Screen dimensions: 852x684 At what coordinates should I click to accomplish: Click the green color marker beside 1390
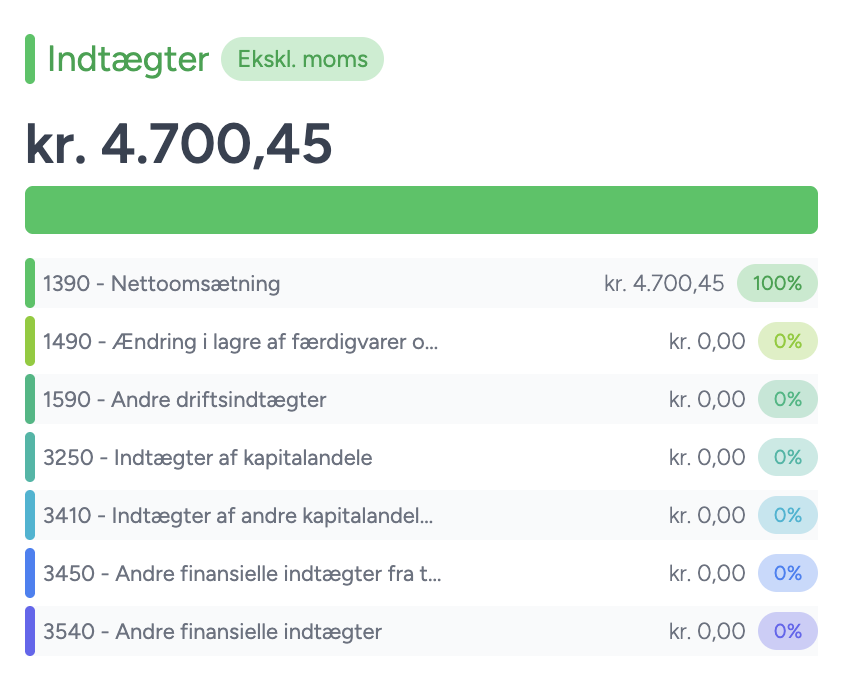30,284
